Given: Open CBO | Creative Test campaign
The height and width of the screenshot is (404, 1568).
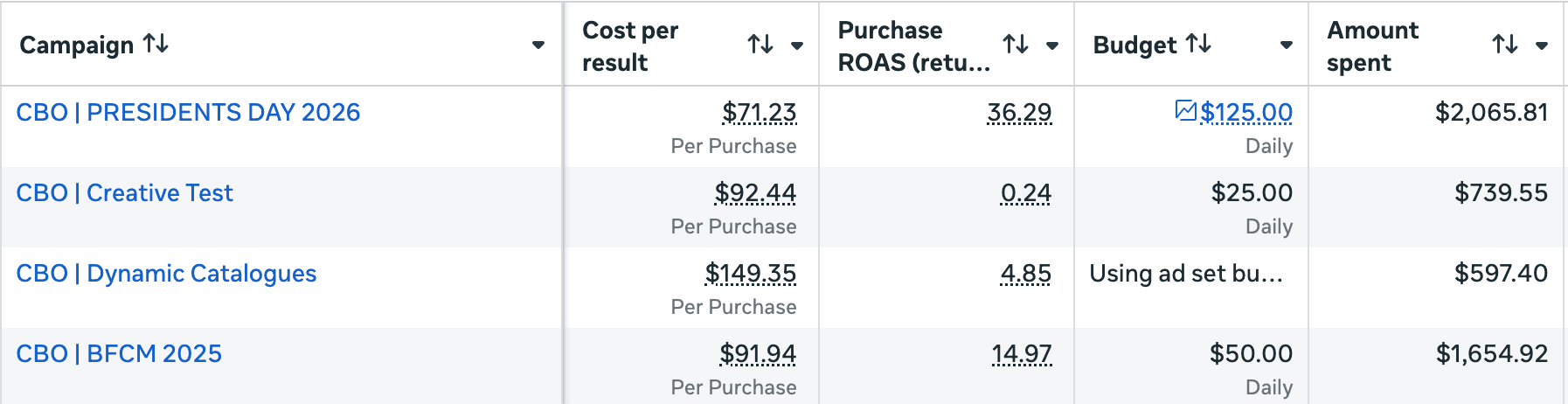Looking at the screenshot, I should click(x=125, y=193).
